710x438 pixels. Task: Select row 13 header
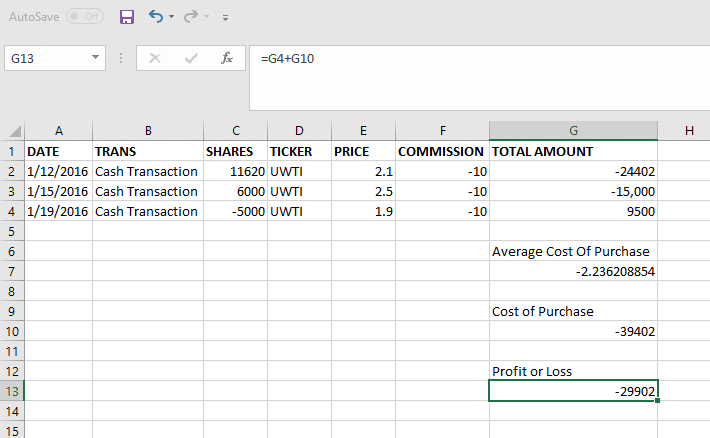coord(12,391)
